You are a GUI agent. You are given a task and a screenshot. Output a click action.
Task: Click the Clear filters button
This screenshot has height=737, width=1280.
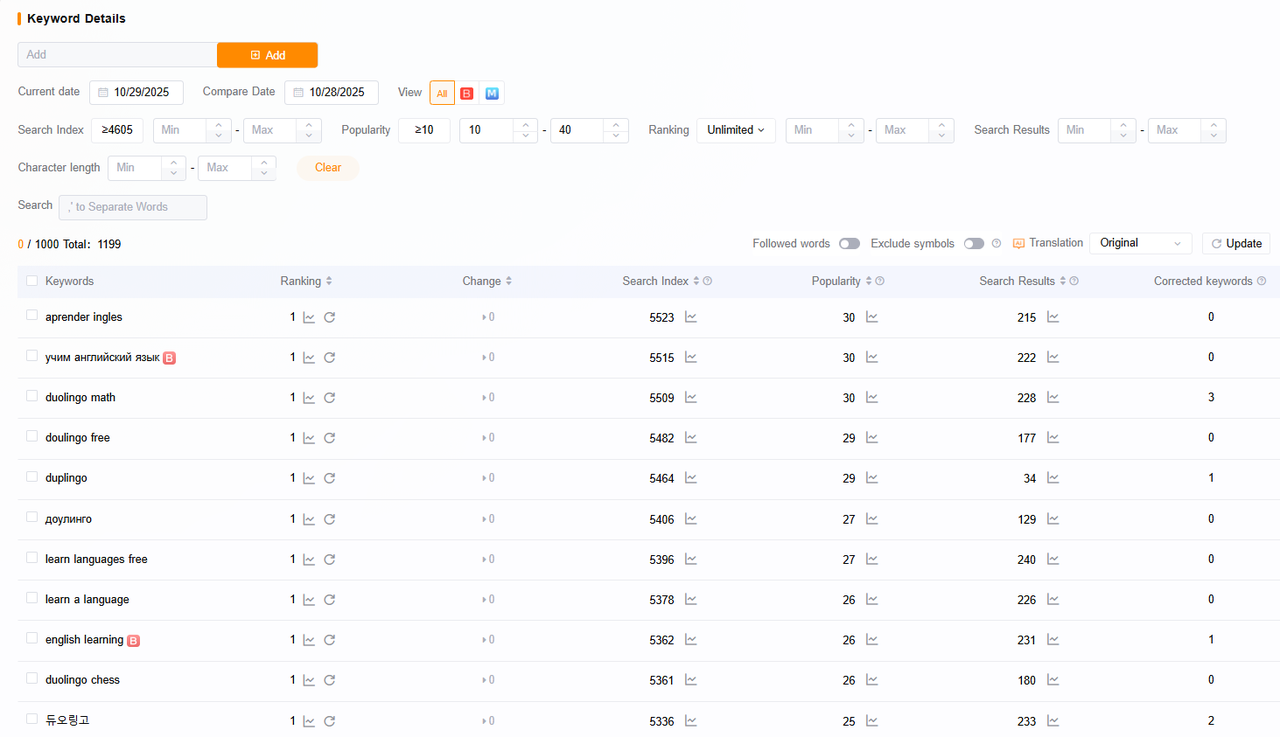[328, 168]
